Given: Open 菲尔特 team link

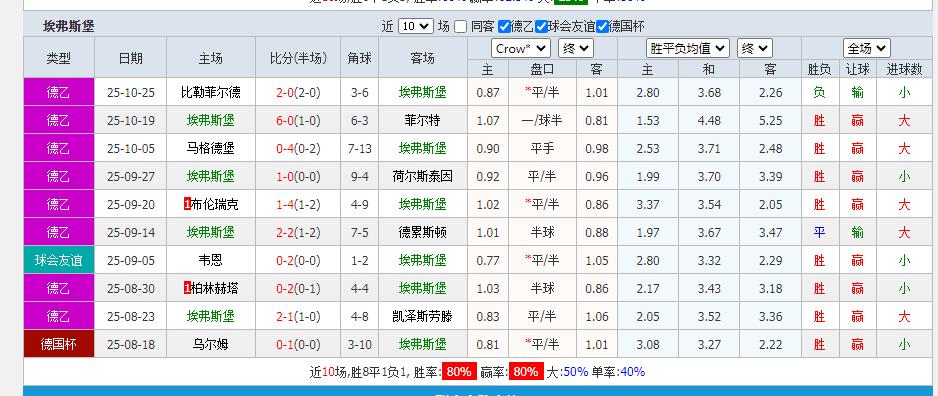Looking at the screenshot, I should [x=422, y=120].
